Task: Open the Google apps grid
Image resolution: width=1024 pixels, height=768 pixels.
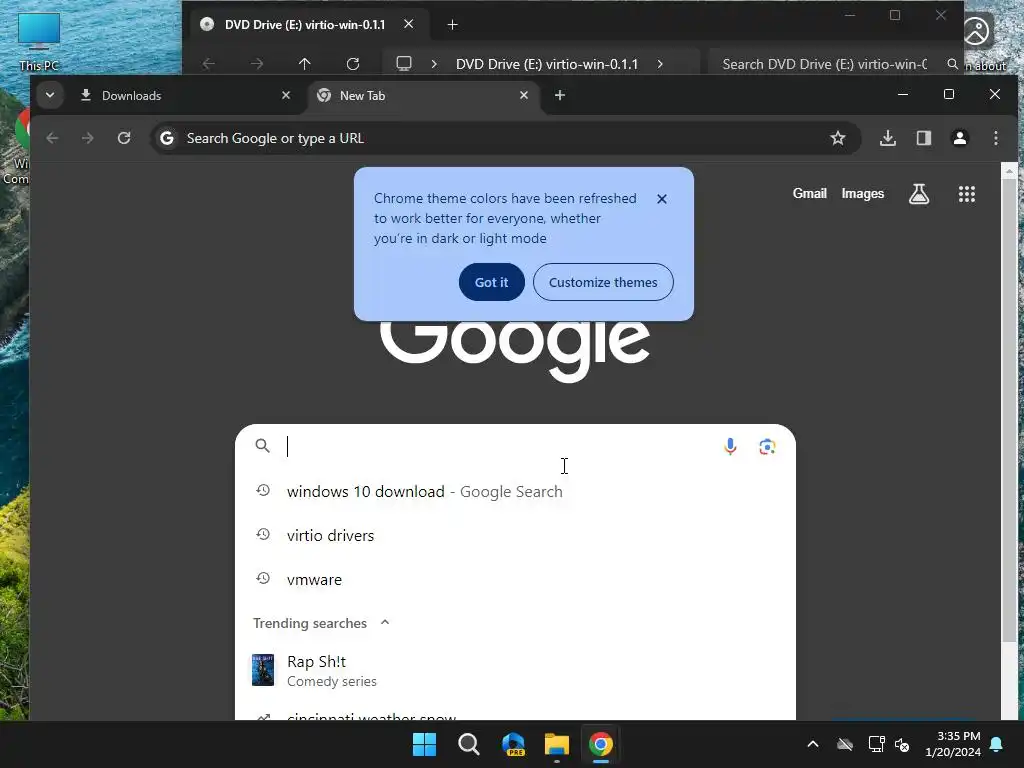Action: tap(967, 193)
